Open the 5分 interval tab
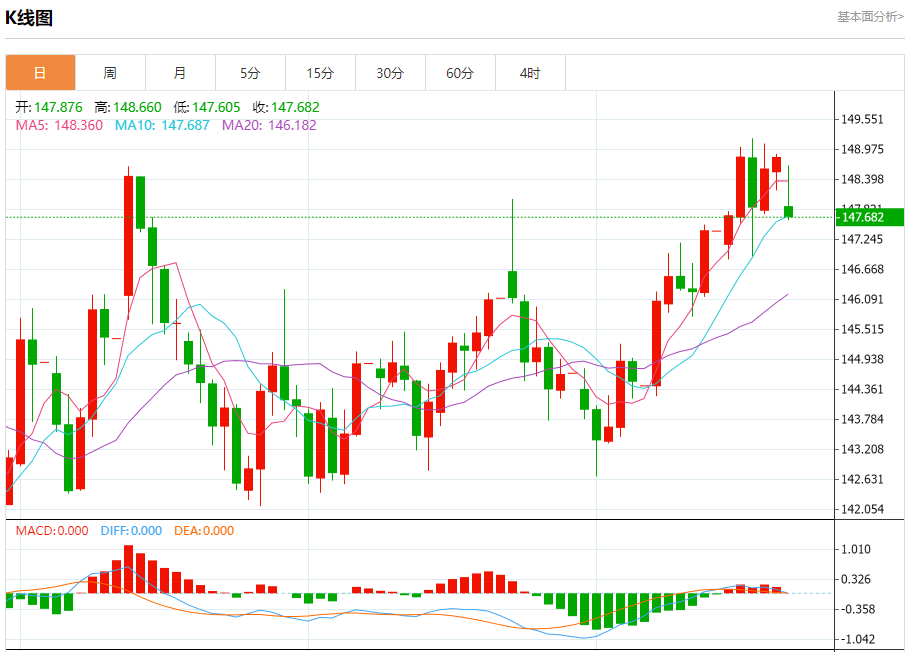Image resolution: width=909 pixels, height=652 pixels. pos(250,73)
